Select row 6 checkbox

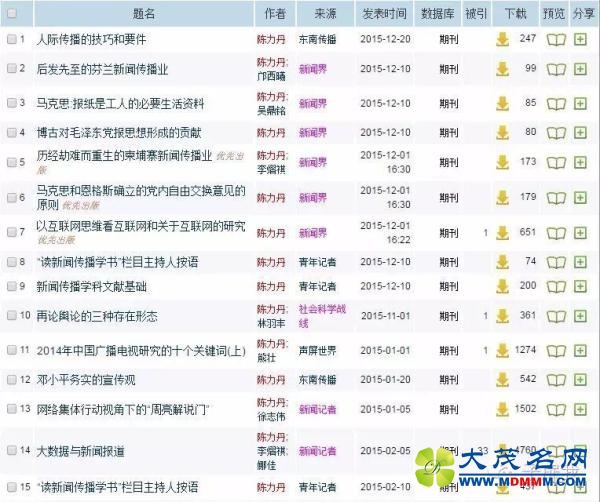[x=12, y=197]
